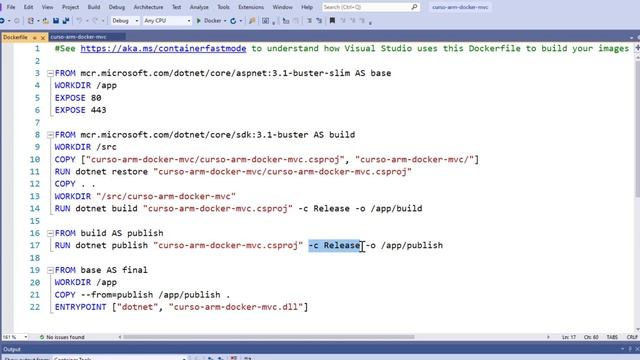Click the Ln: 17 status entry
The width and height of the screenshot is (640, 360).
[569, 337]
